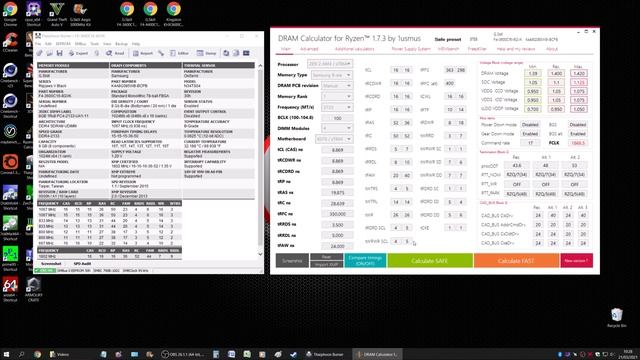Open the Tools menu in Thaiphoon Burner

coord(94,44)
